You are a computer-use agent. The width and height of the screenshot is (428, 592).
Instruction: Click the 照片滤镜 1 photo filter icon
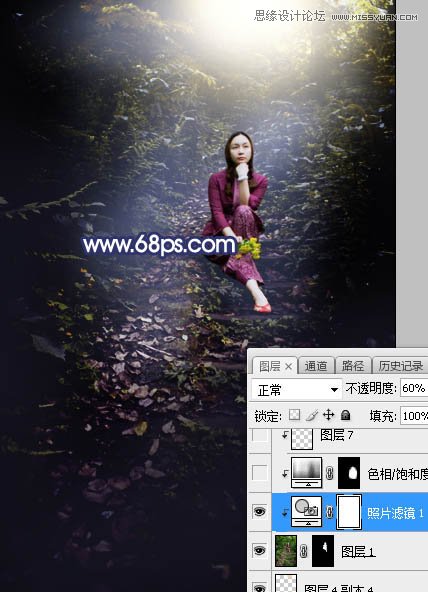point(306,512)
